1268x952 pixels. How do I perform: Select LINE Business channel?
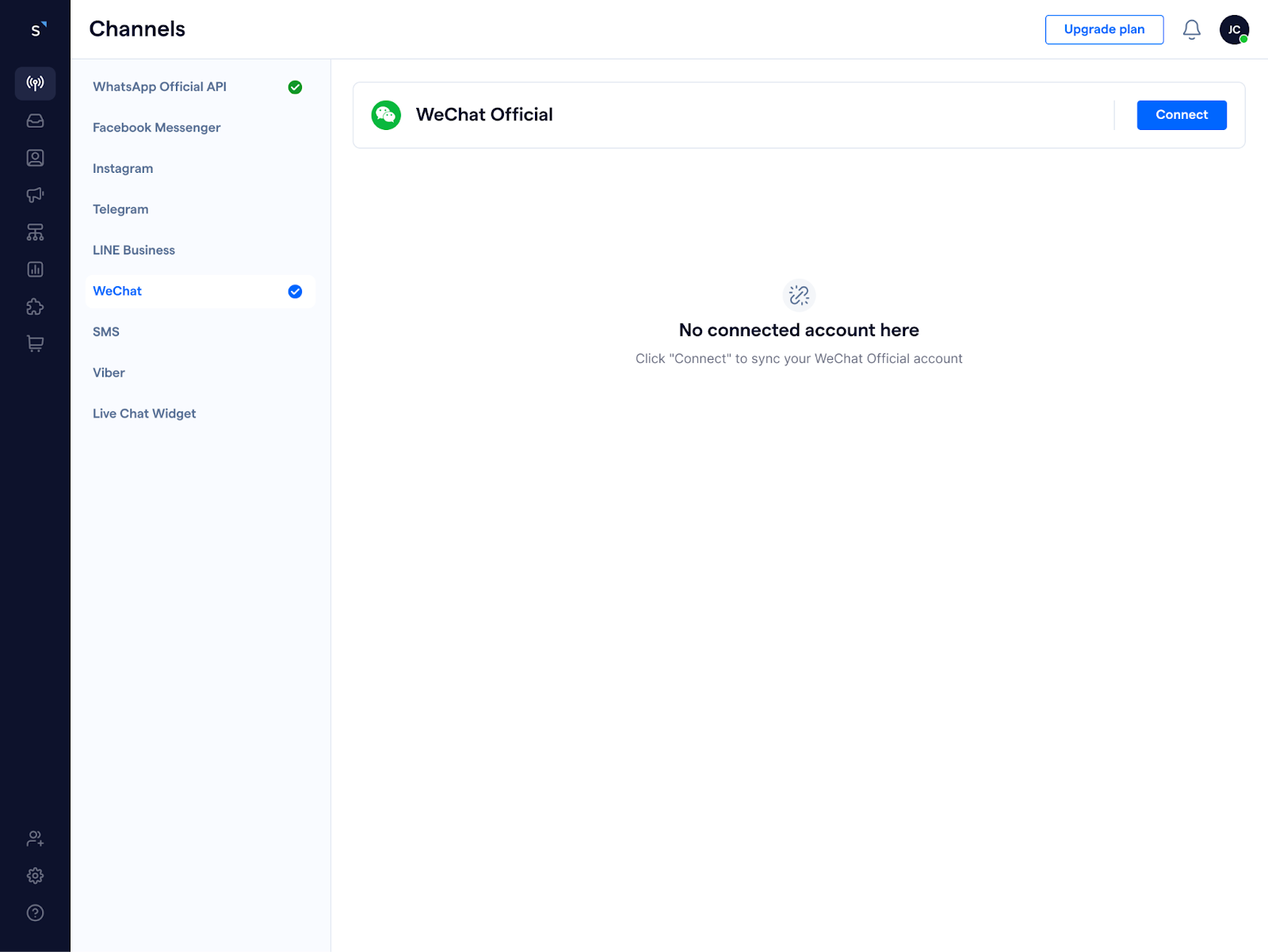click(x=200, y=250)
